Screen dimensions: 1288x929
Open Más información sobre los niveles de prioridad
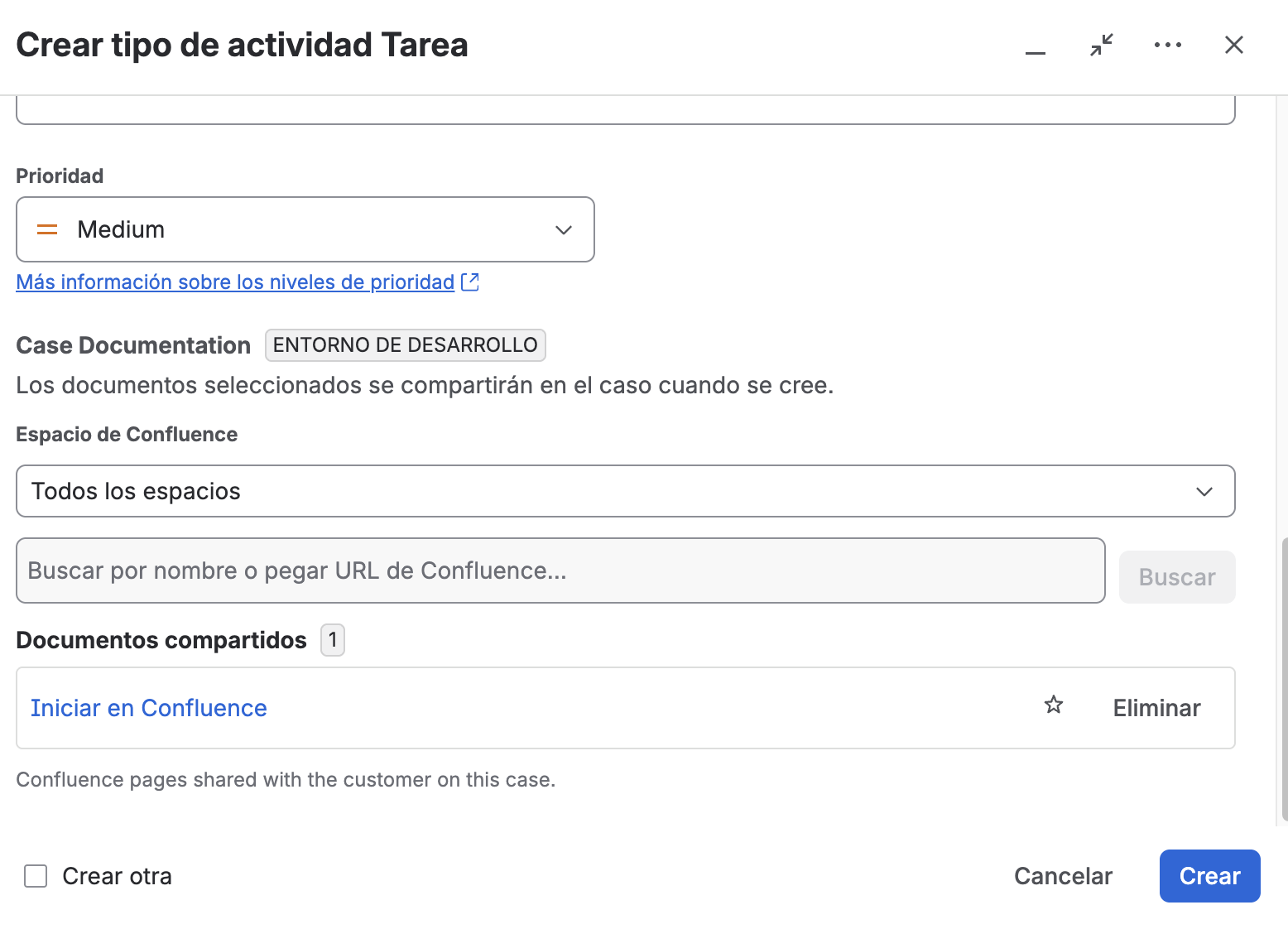235,282
